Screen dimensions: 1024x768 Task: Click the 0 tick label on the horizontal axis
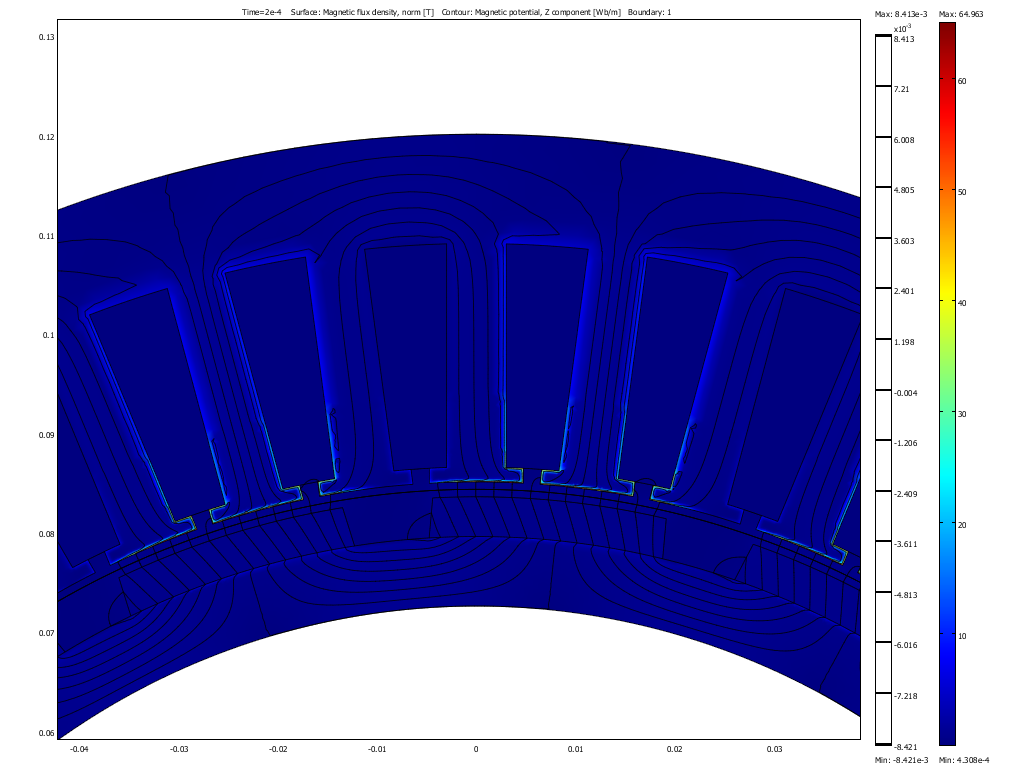tap(476, 748)
